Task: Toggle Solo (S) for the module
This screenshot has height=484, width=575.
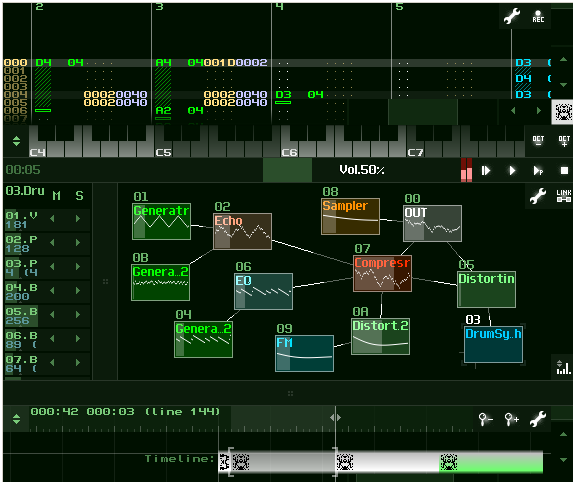Action: click(x=79, y=196)
